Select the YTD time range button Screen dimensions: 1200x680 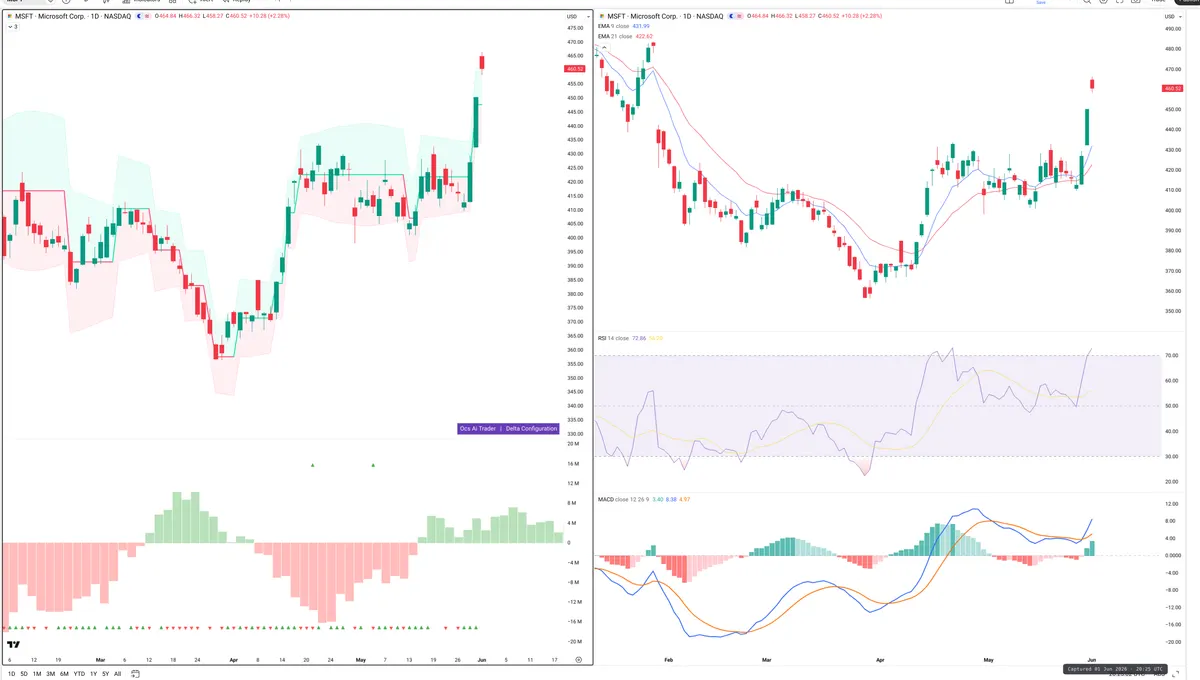tap(79, 674)
